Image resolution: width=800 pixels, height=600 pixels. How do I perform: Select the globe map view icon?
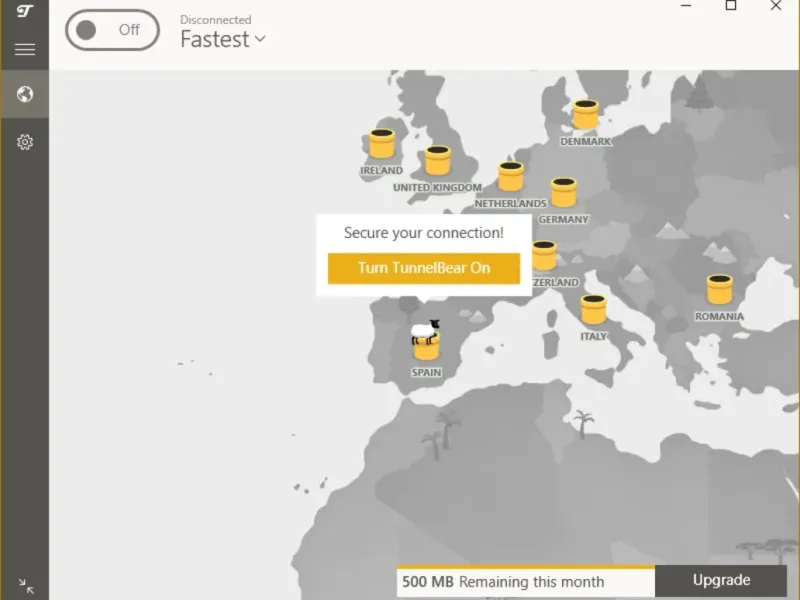click(24, 94)
